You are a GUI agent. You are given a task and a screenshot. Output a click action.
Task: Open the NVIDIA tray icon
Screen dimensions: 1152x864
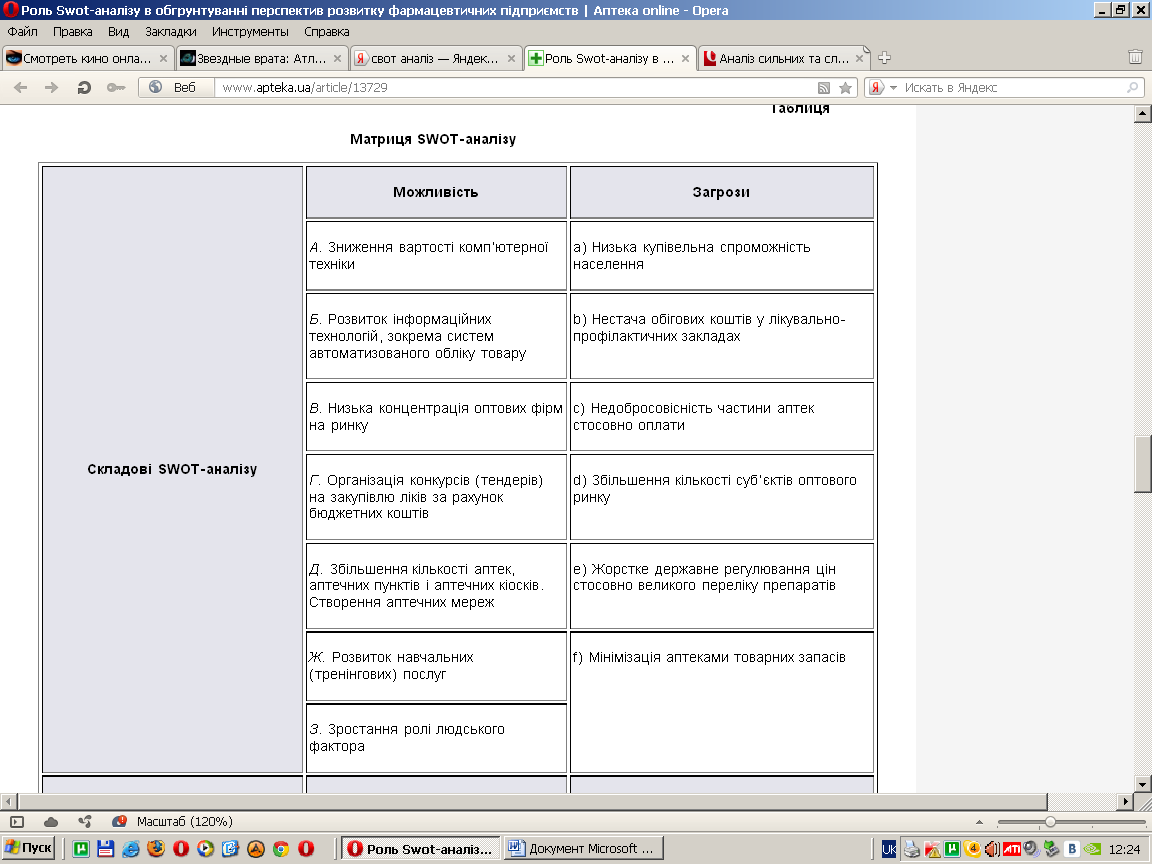click(1092, 849)
